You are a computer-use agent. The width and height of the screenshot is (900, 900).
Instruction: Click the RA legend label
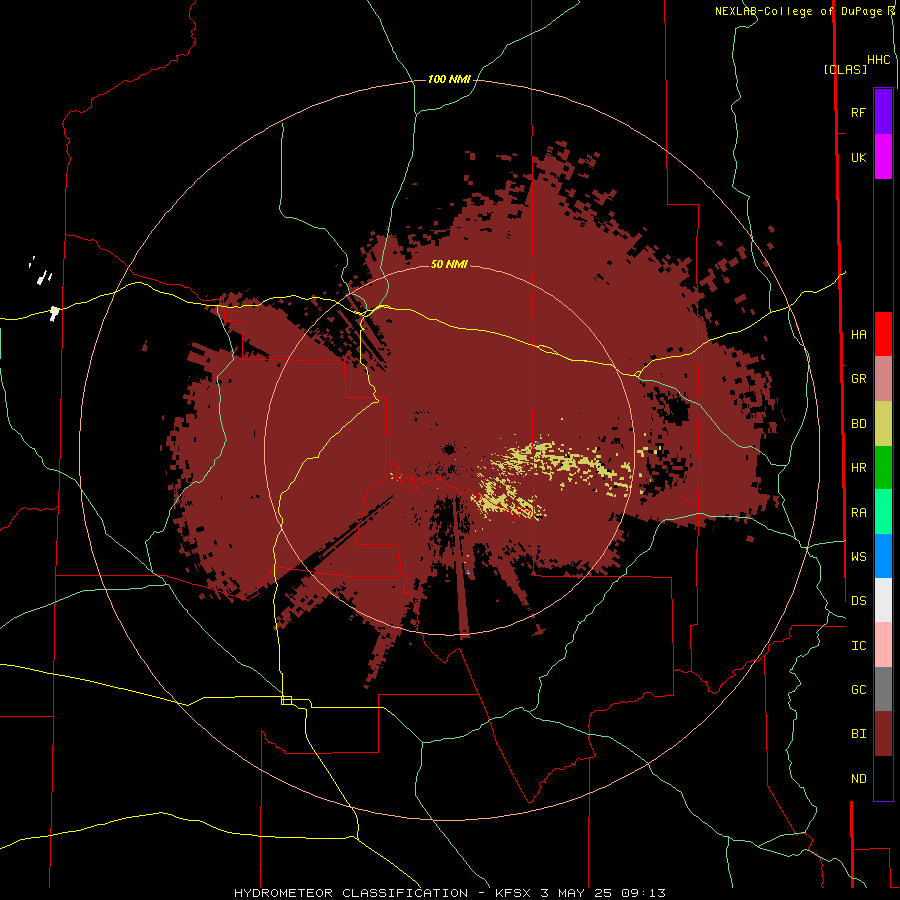[x=858, y=512]
